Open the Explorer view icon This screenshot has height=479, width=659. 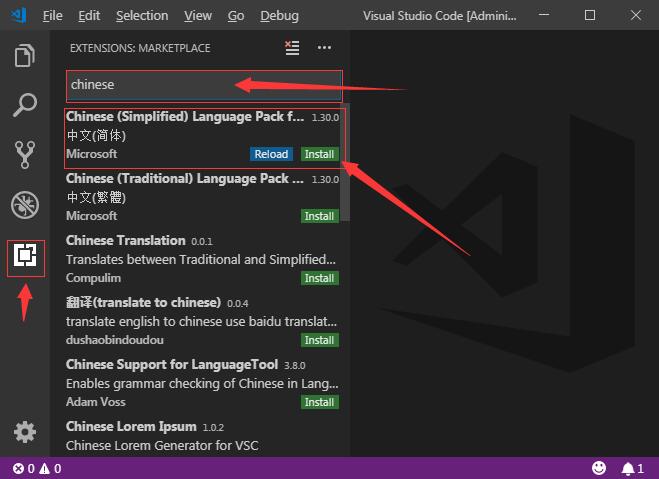pyautogui.click(x=24, y=55)
